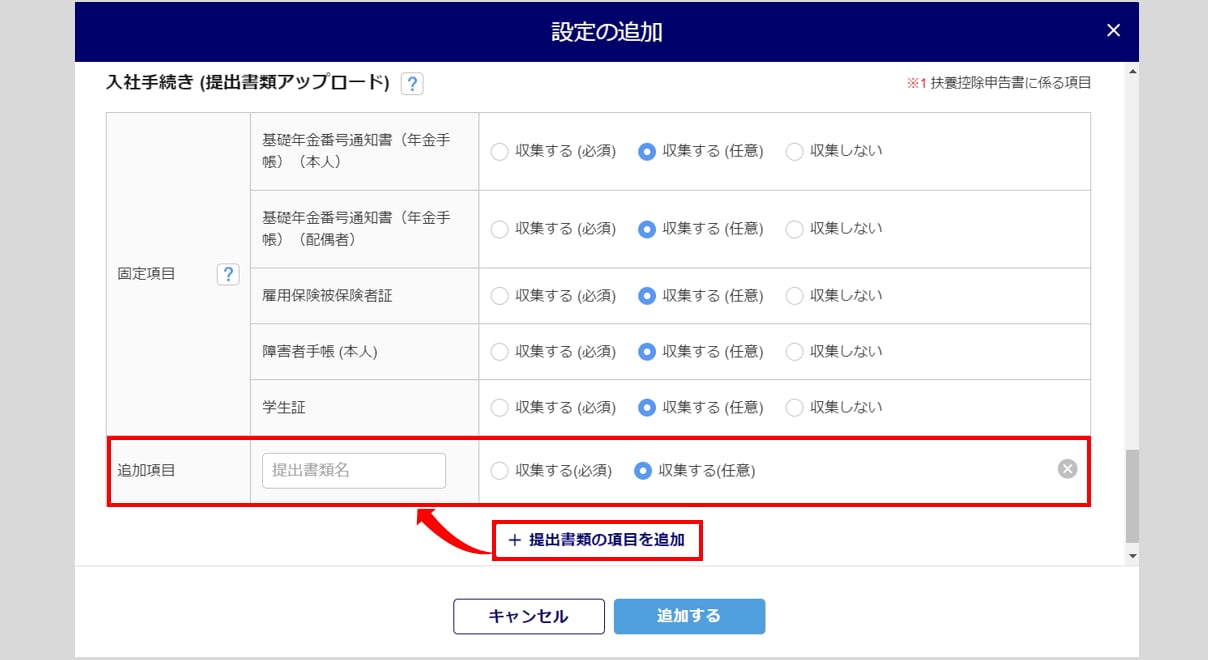
Task: Click scrollbar up arrow in dialog
Action: pyautogui.click(x=1132, y=72)
